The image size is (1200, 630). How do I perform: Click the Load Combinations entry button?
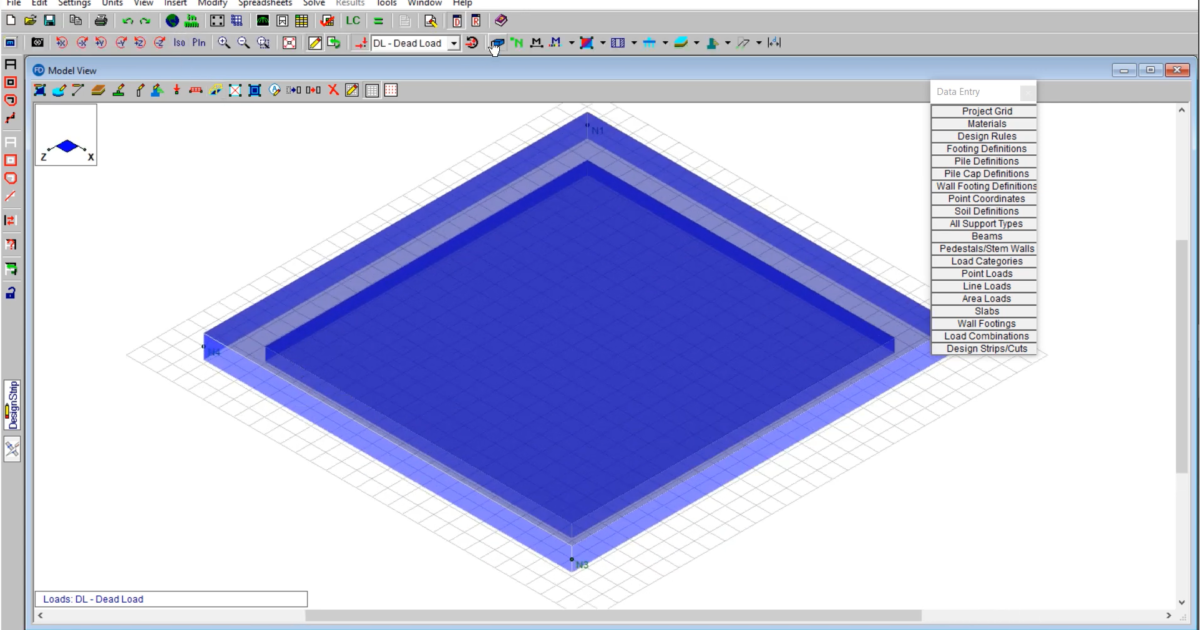(984, 336)
